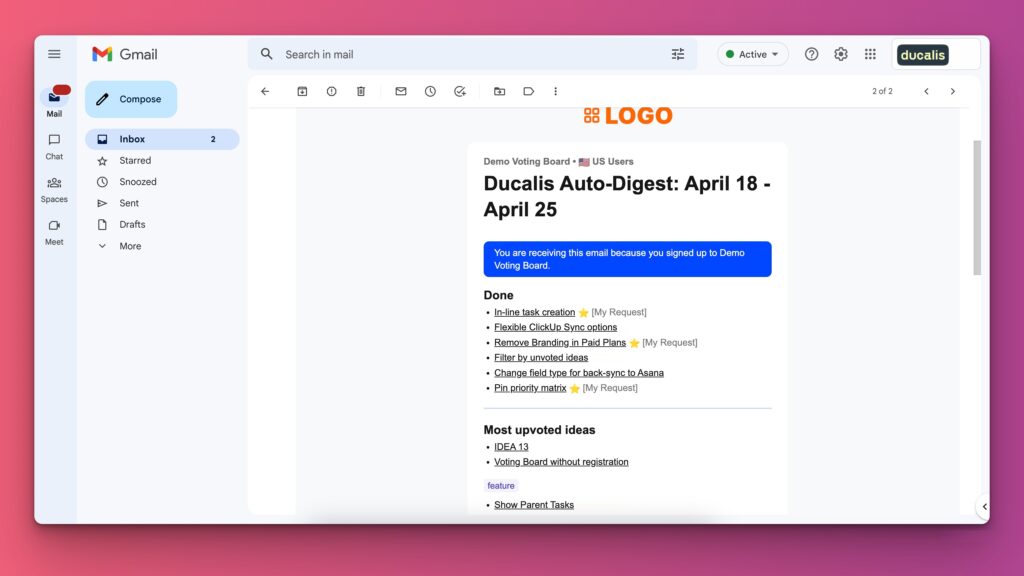This screenshot has height=576, width=1024.
Task: Click the Compose button
Action: (131, 99)
